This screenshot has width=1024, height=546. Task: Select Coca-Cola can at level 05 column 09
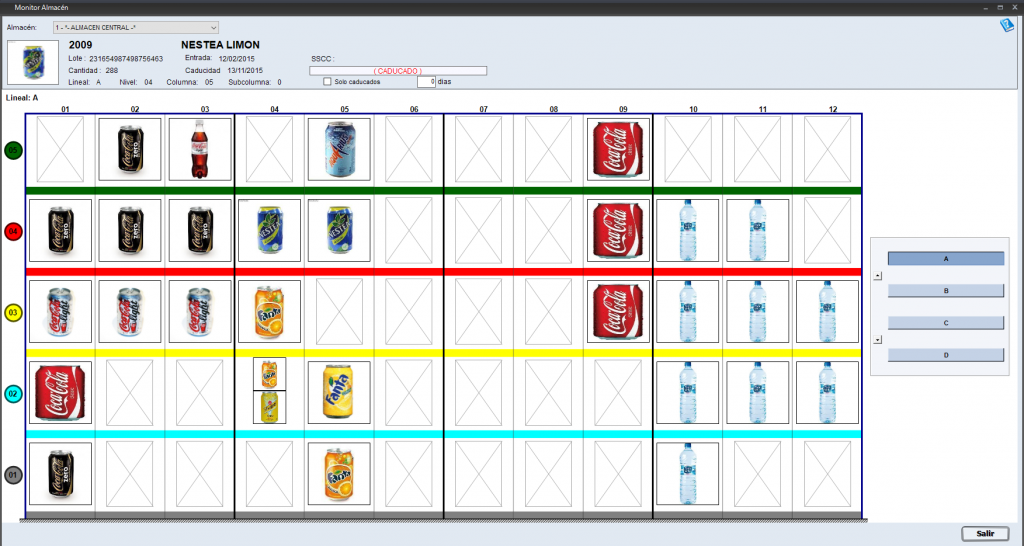618,150
